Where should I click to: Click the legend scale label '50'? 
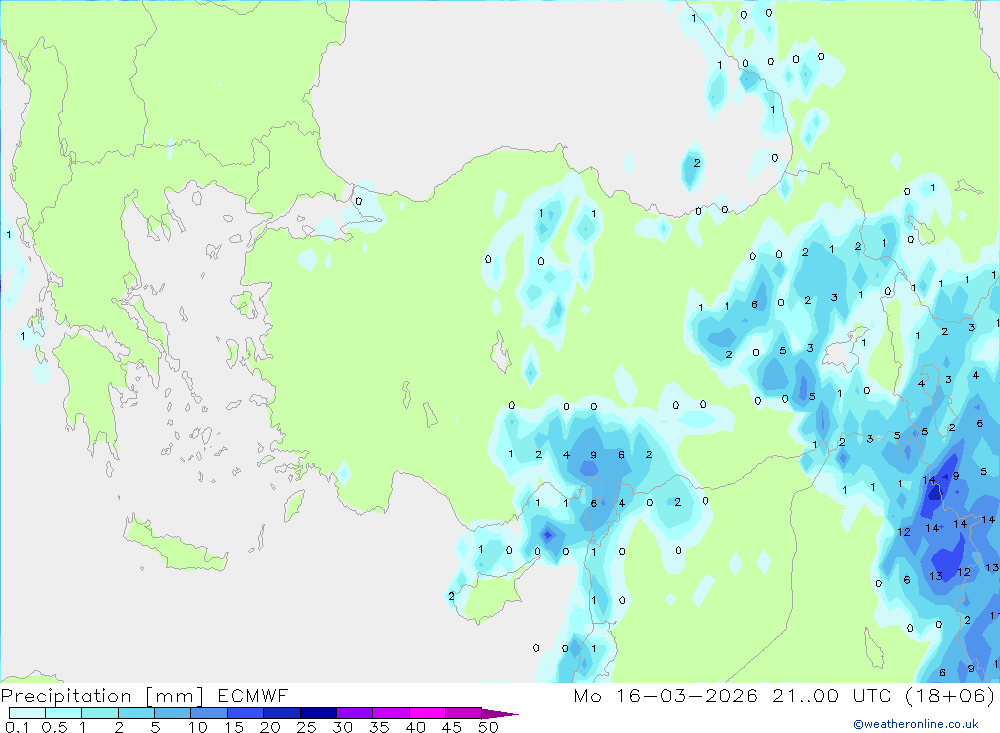point(488,727)
